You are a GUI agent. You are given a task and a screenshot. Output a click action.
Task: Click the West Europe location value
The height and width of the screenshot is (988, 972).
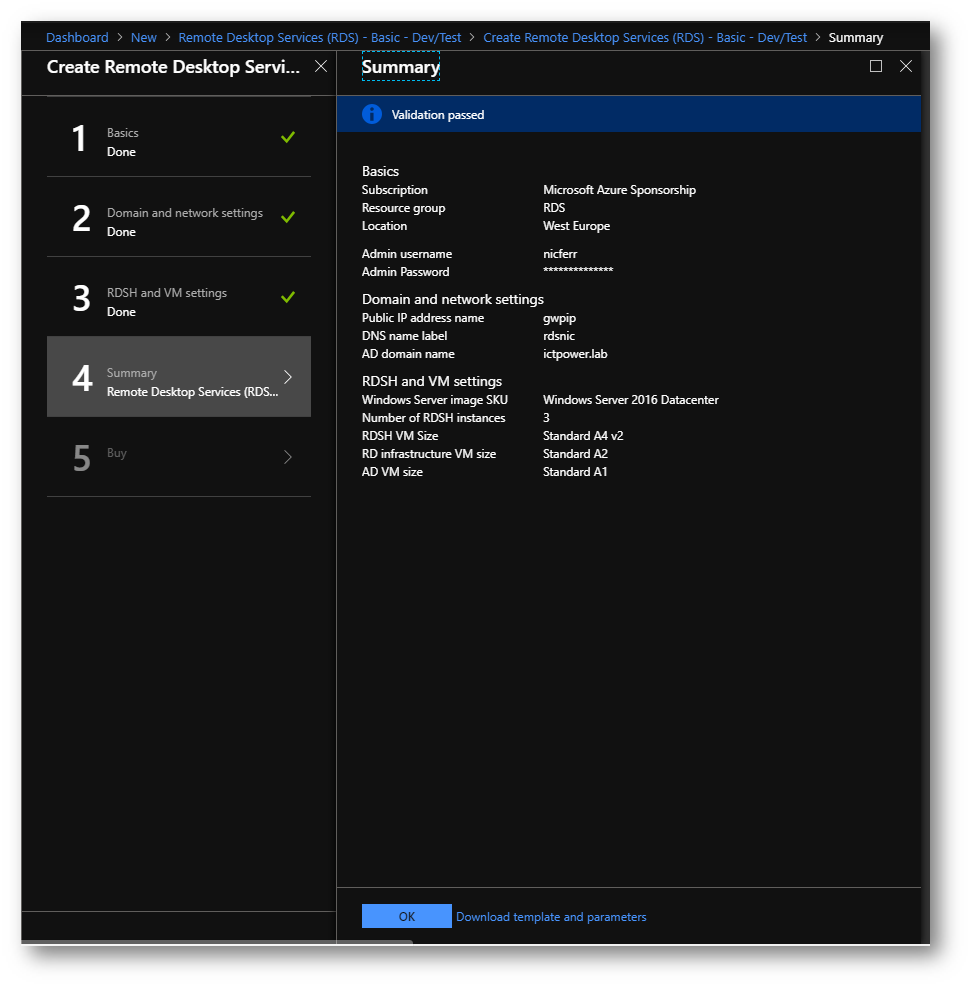coord(576,226)
